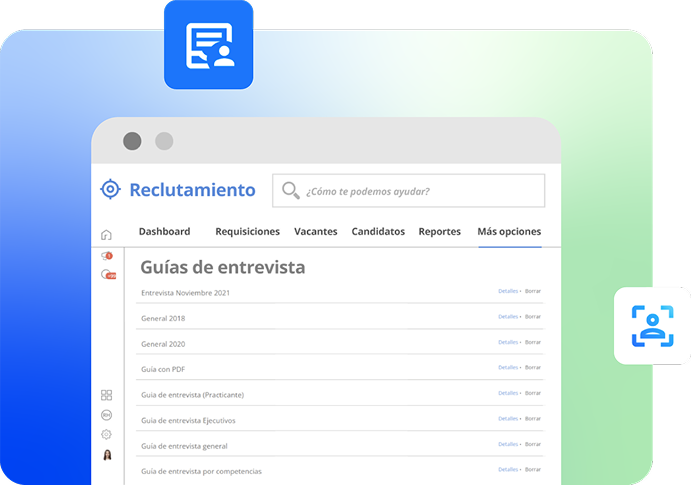Open Detalles for Guía con PDF
This screenshot has height=485, width=691.
pos(508,367)
